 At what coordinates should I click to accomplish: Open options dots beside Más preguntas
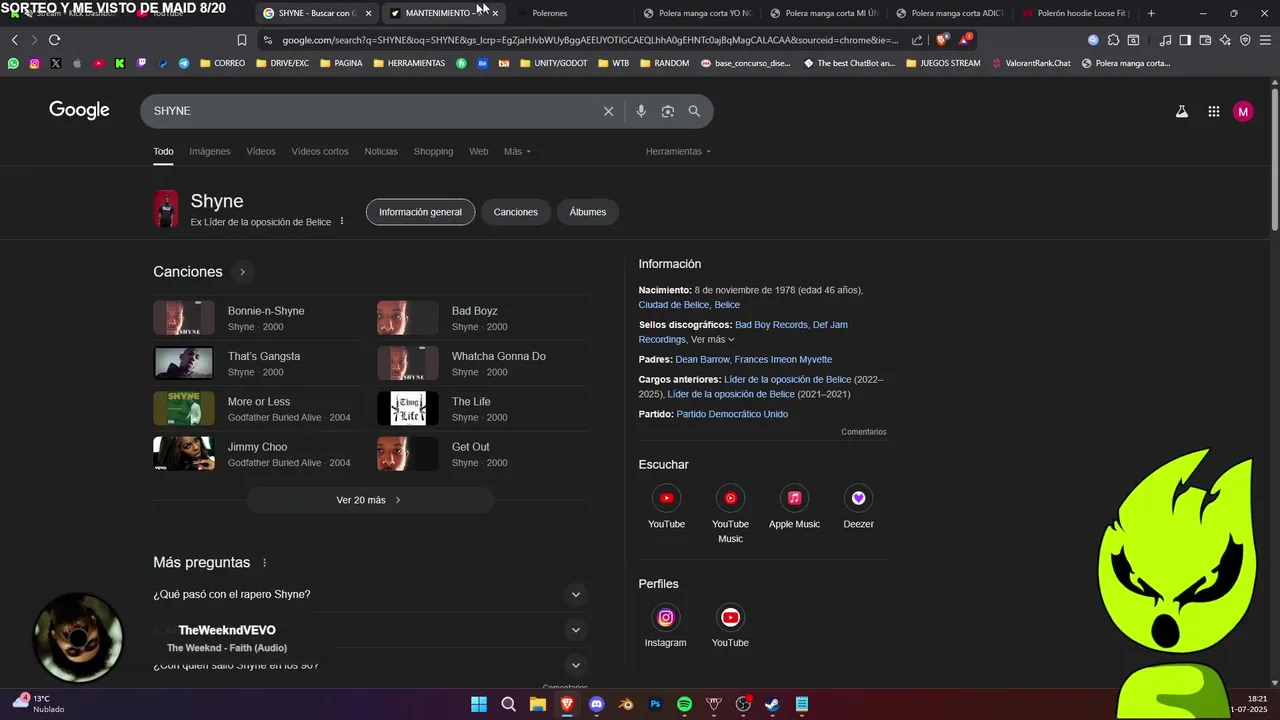(264, 563)
